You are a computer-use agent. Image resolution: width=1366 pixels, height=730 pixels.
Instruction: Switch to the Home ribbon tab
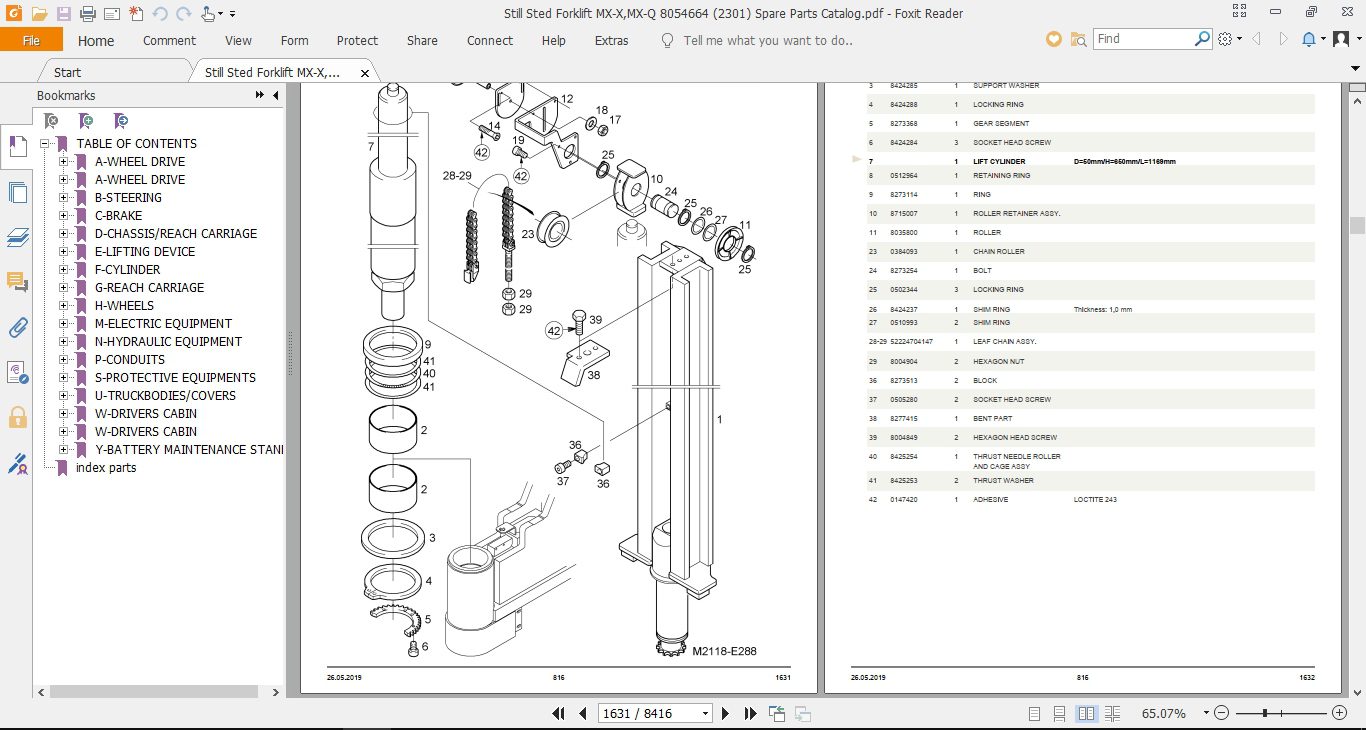[x=96, y=41]
